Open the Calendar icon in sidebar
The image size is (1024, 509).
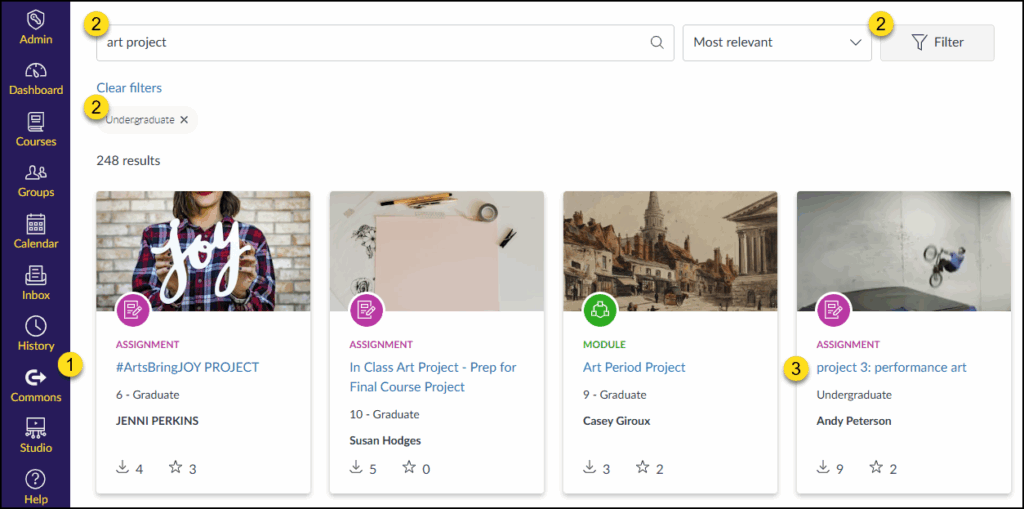tap(35, 224)
